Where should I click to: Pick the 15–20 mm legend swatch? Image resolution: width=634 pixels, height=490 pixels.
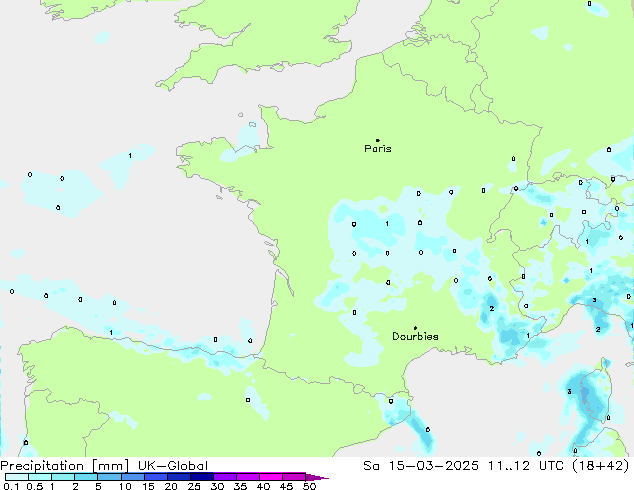click(x=155, y=477)
